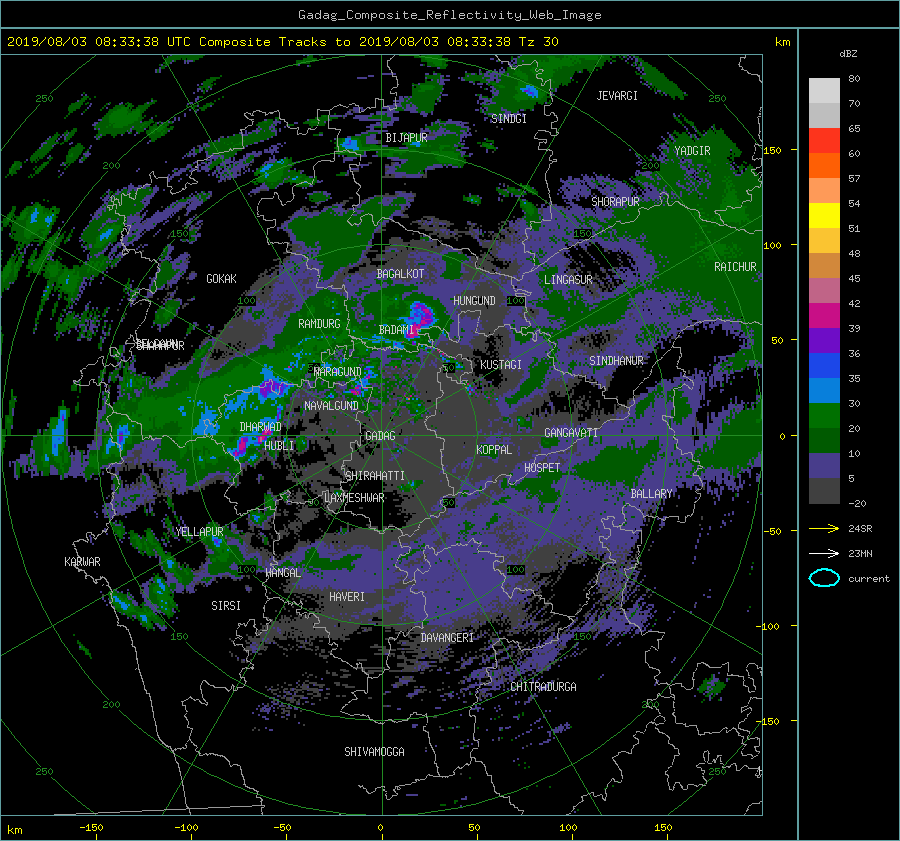Click the NAVALGUND city label
This screenshot has width=900, height=841.
(x=331, y=405)
